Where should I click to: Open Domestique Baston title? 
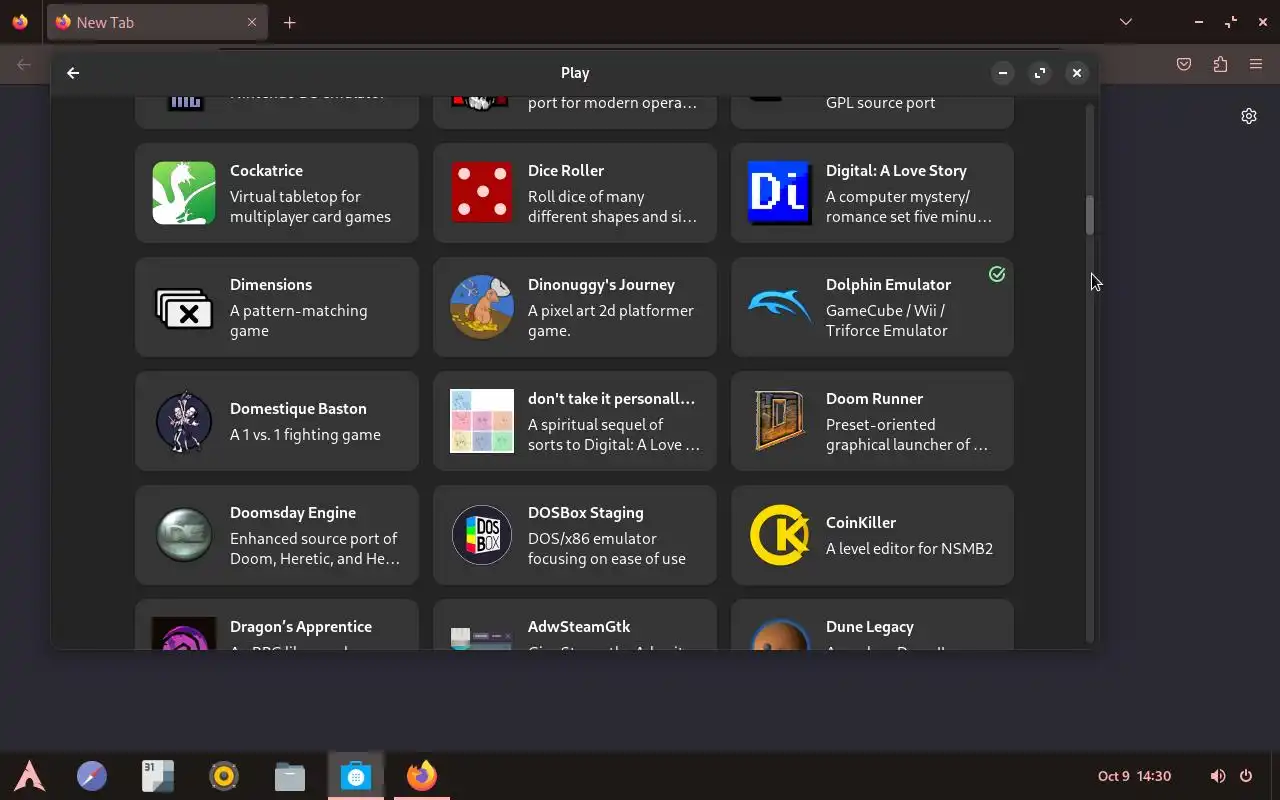click(x=298, y=409)
